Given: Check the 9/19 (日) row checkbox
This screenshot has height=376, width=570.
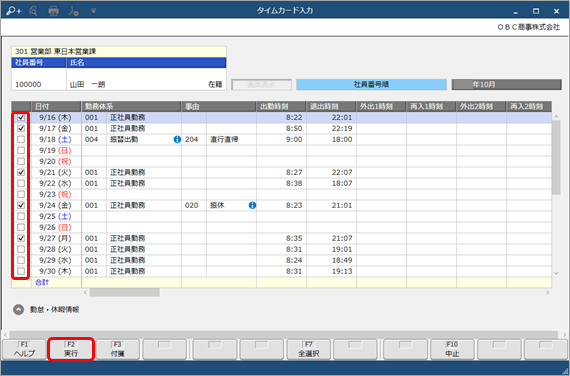Looking at the screenshot, I should coord(21,150).
